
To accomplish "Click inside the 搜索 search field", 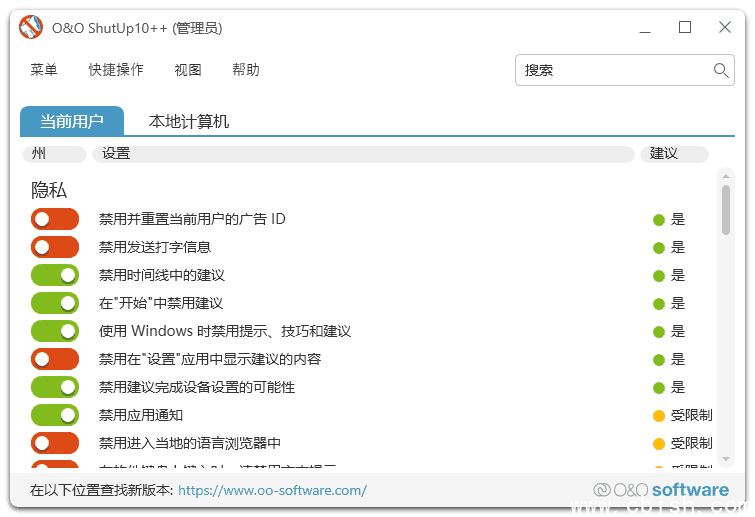I will pos(612,70).
